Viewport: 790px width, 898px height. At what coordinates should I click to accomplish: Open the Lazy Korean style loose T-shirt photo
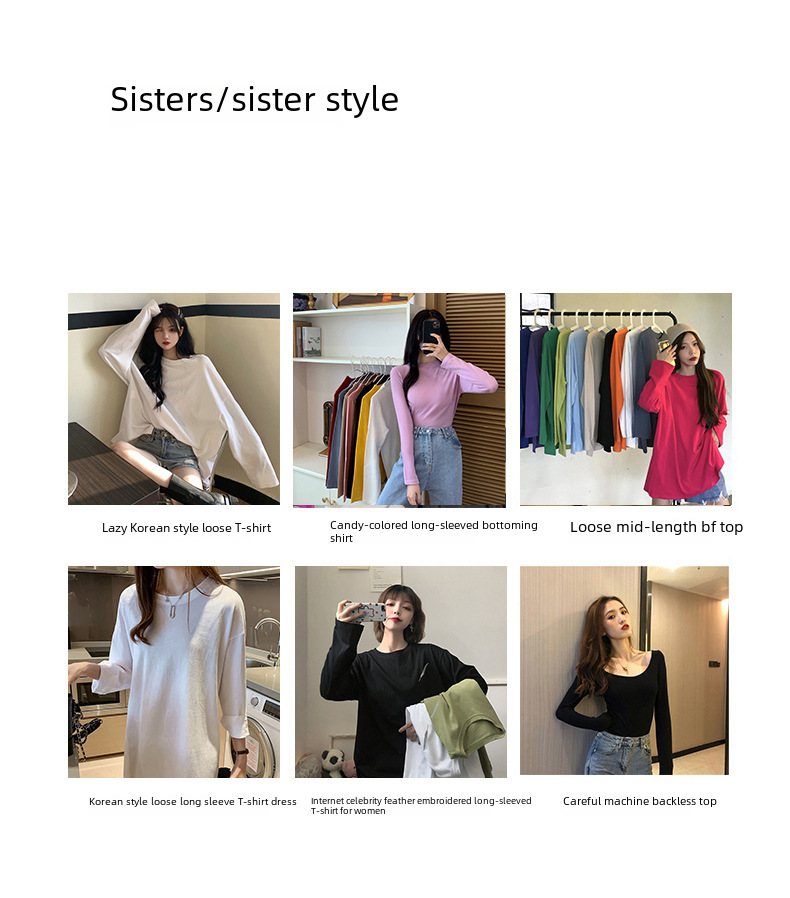coord(174,399)
